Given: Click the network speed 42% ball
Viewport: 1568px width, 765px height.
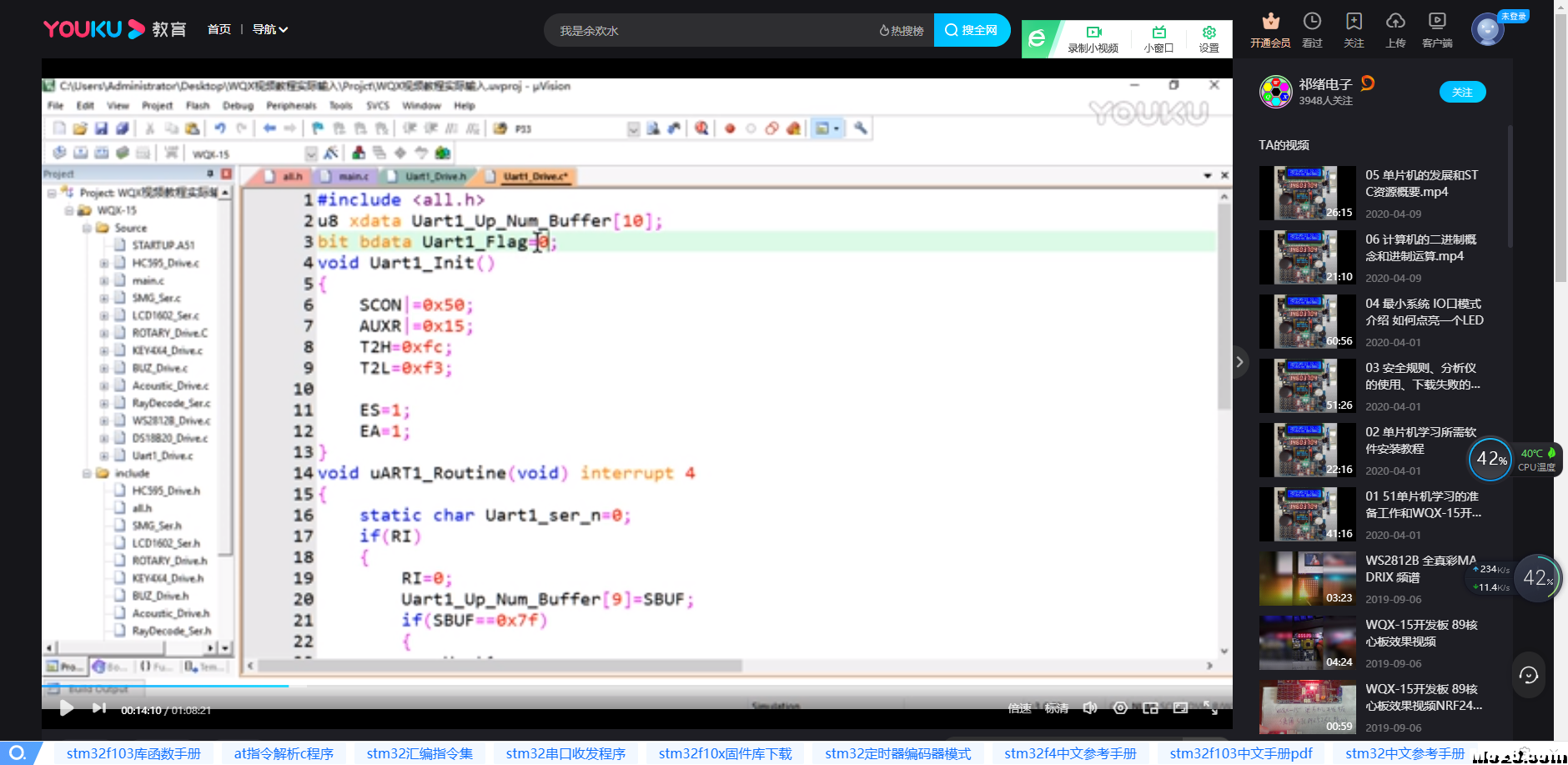Looking at the screenshot, I should point(1537,577).
